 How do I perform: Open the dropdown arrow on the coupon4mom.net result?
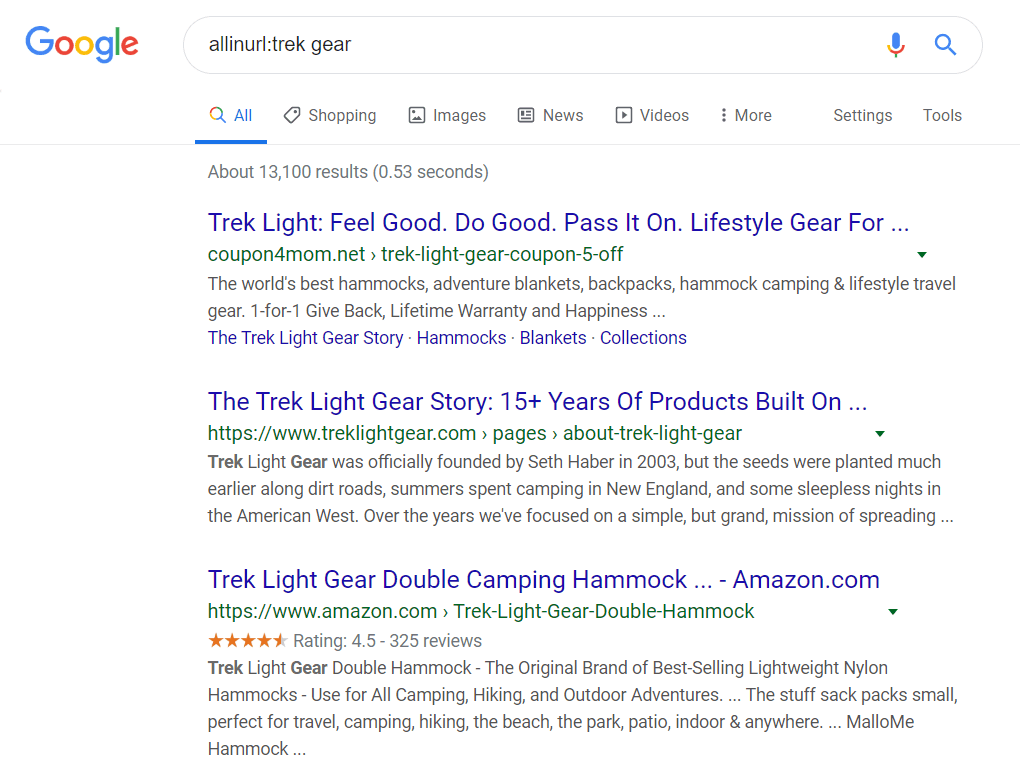coord(921,254)
